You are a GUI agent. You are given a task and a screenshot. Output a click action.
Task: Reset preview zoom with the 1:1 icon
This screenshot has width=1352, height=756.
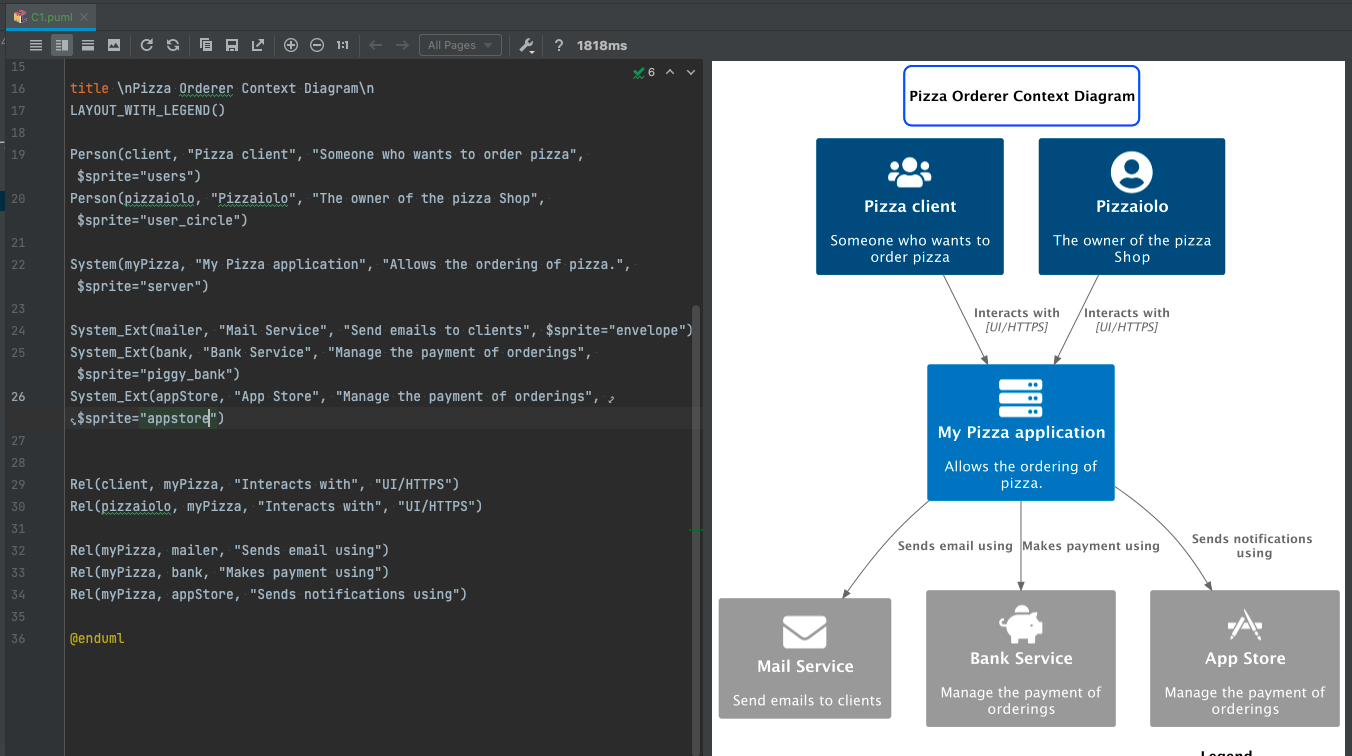pyautogui.click(x=343, y=45)
